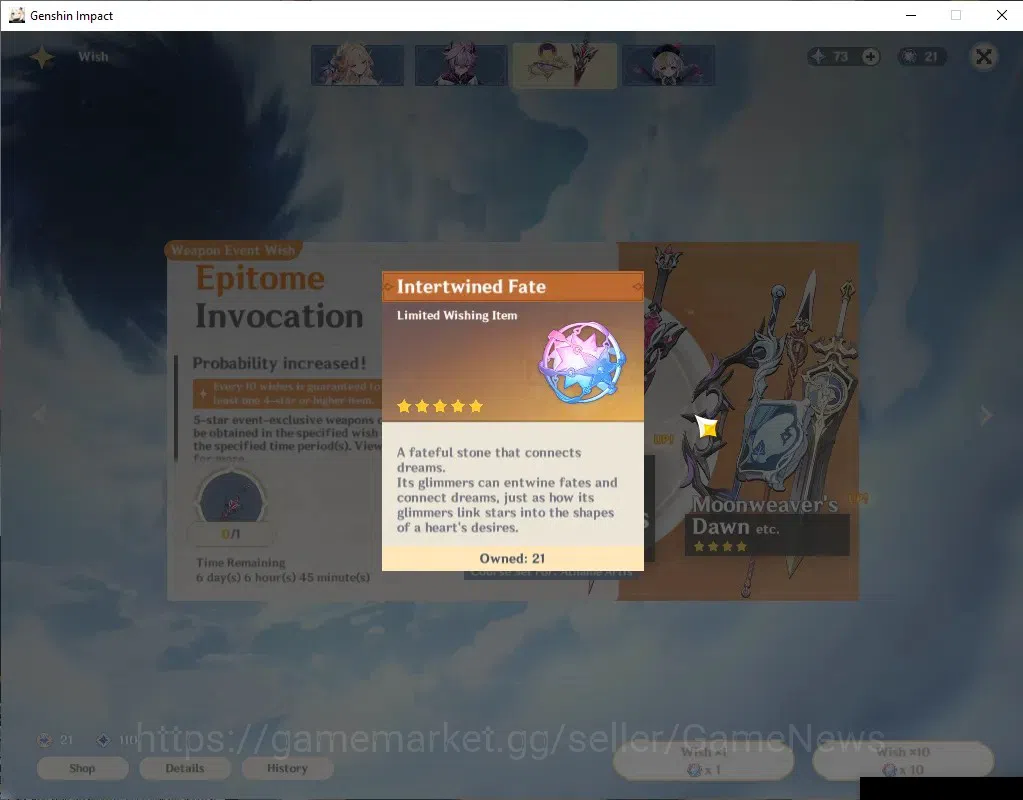Click the Time Remaining text
The image size is (1023, 800).
(241, 562)
